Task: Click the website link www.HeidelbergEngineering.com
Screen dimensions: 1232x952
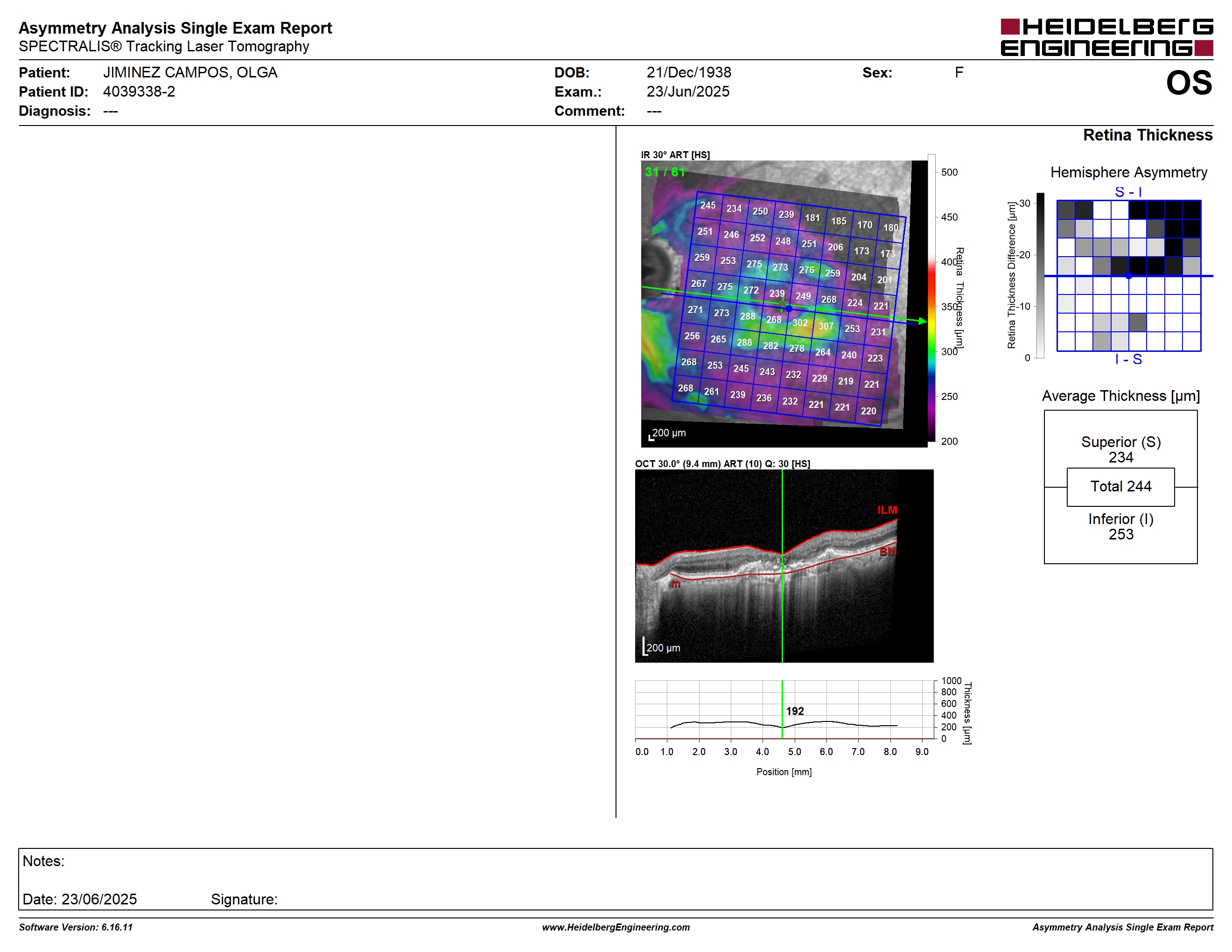Action: tap(616, 927)
